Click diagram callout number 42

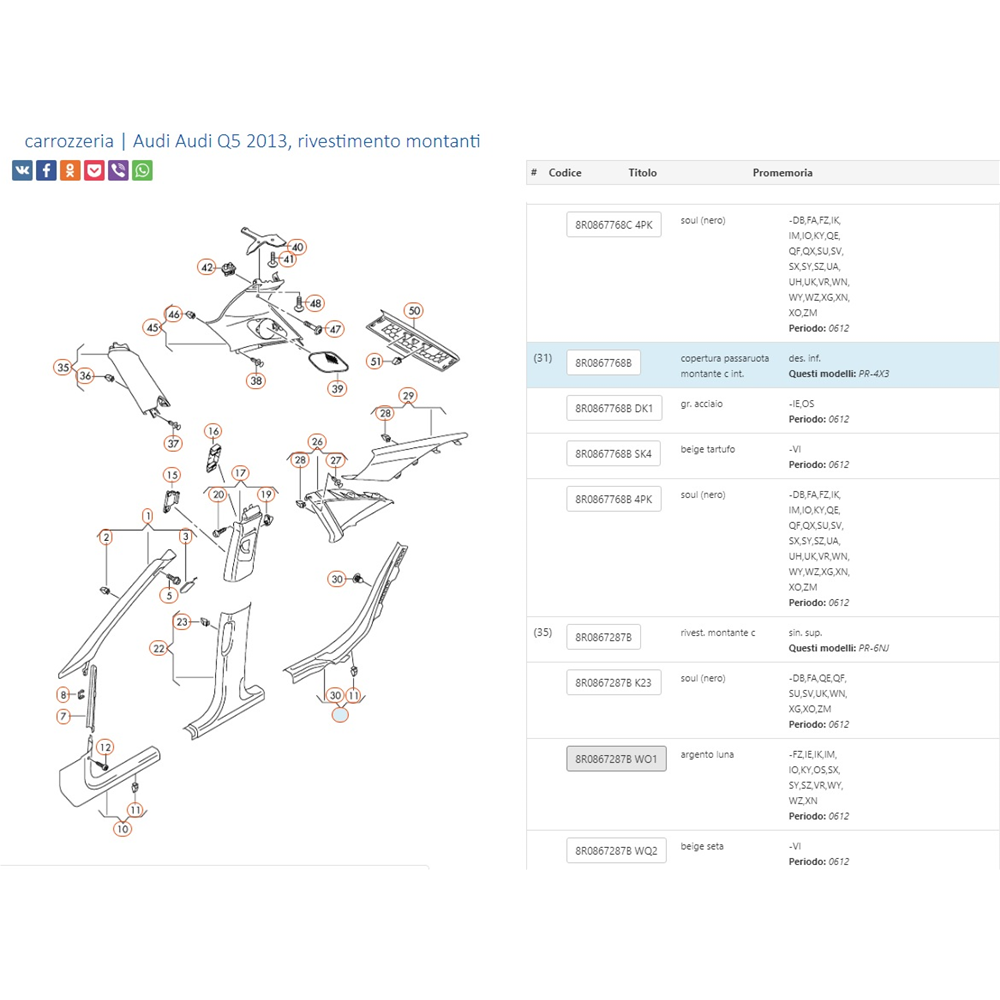coord(207,267)
